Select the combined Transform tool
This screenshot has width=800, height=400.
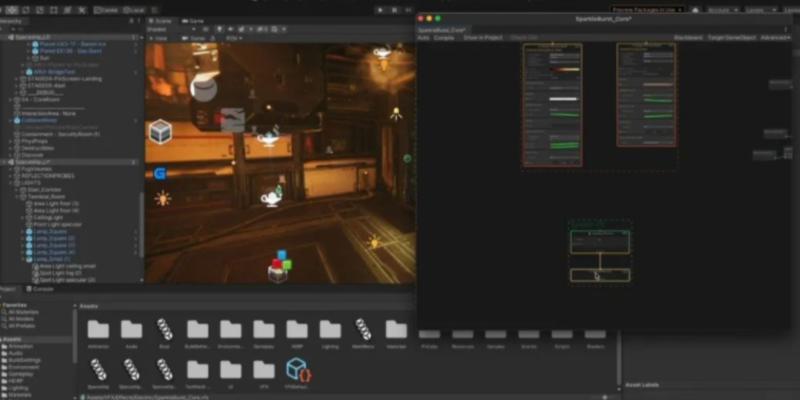[x=67, y=10]
